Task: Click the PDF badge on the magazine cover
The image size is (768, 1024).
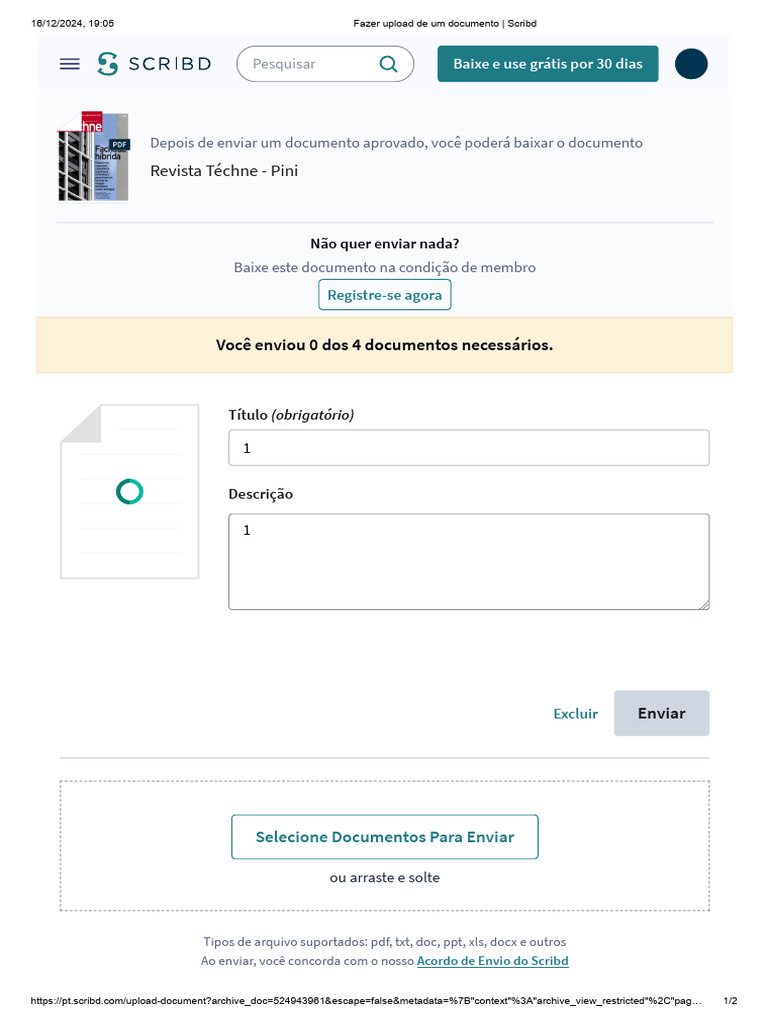Action: coord(120,144)
